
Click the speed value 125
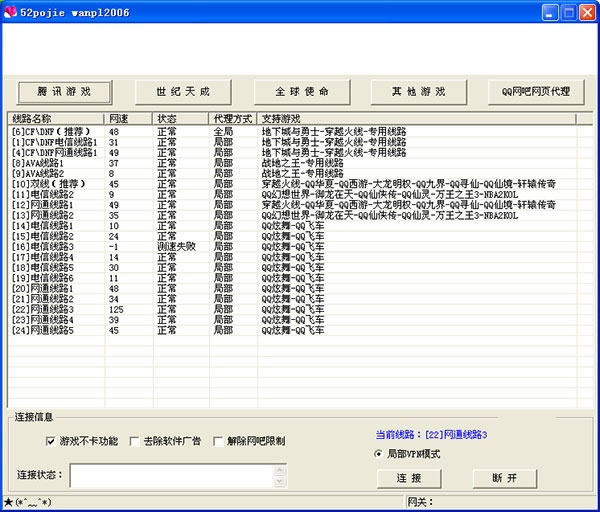coord(116,310)
